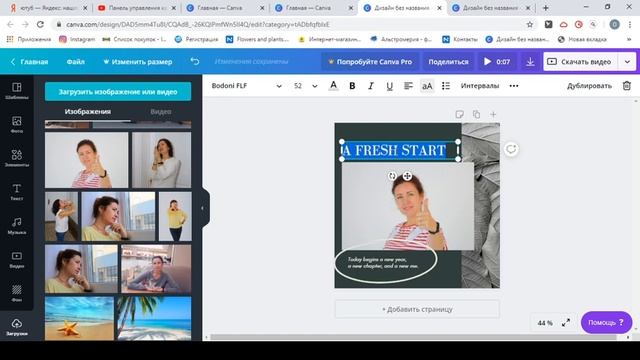This screenshot has width=640, height=360.
Task: Add a new page with plus icon
Action: click(x=493, y=114)
